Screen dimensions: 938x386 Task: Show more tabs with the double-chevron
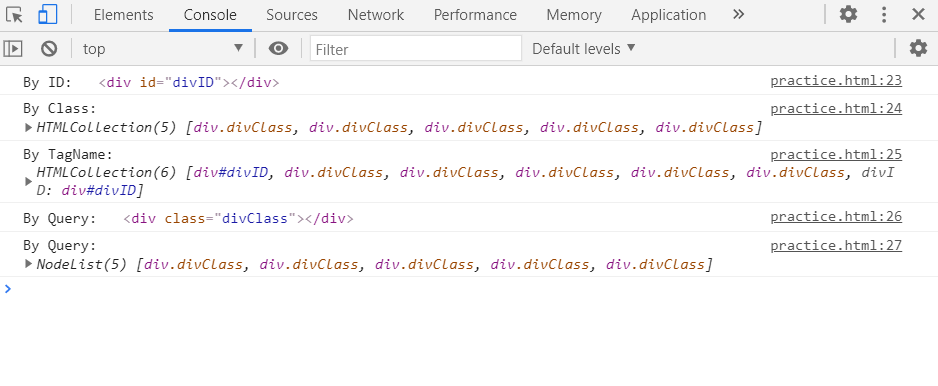point(738,14)
